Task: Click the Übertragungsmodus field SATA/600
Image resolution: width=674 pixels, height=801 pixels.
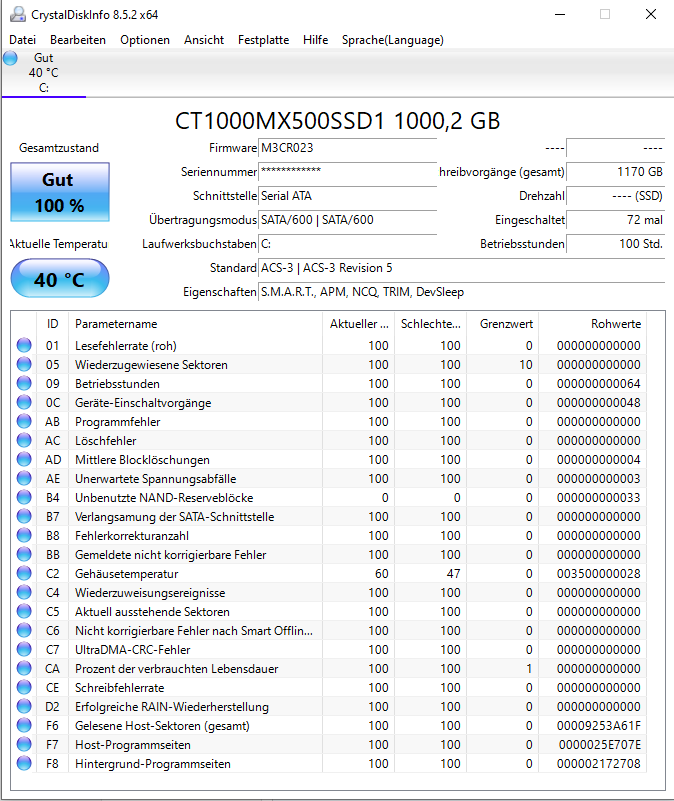Action: click(347, 220)
